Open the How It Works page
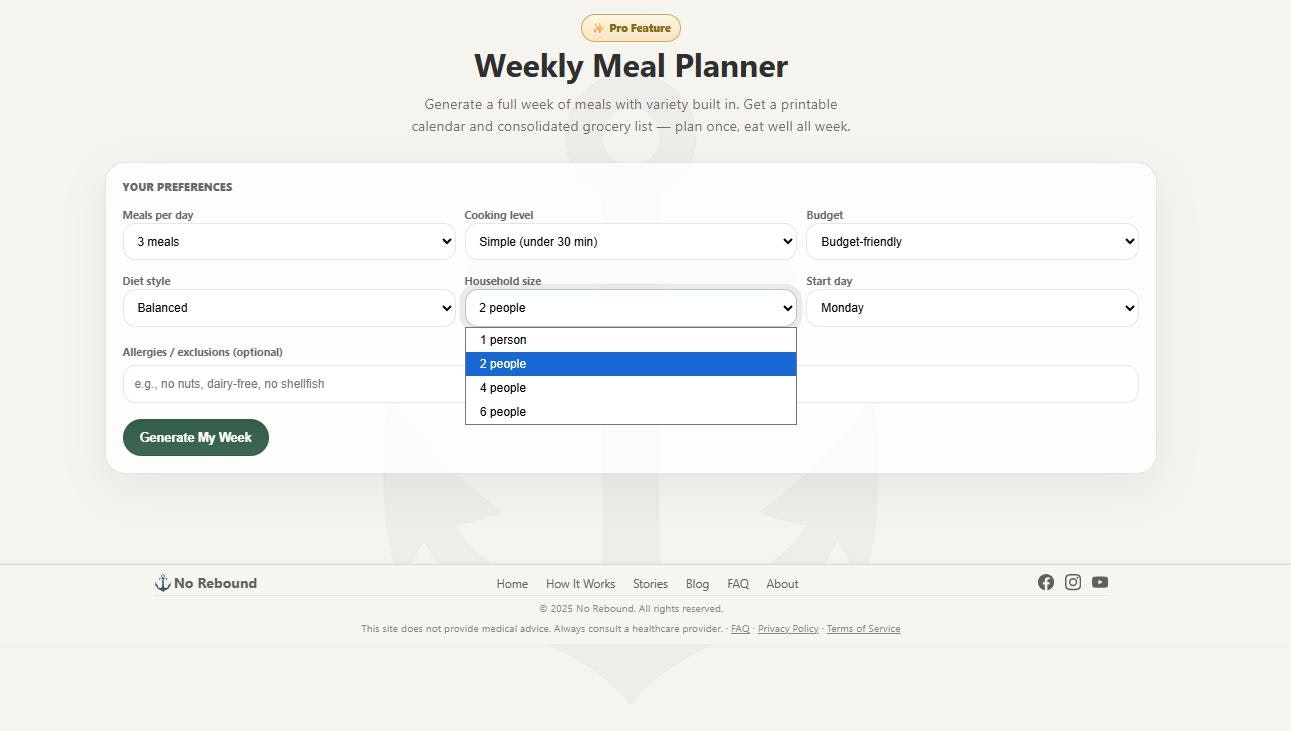The image size is (1291, 731). coord(580,584)
